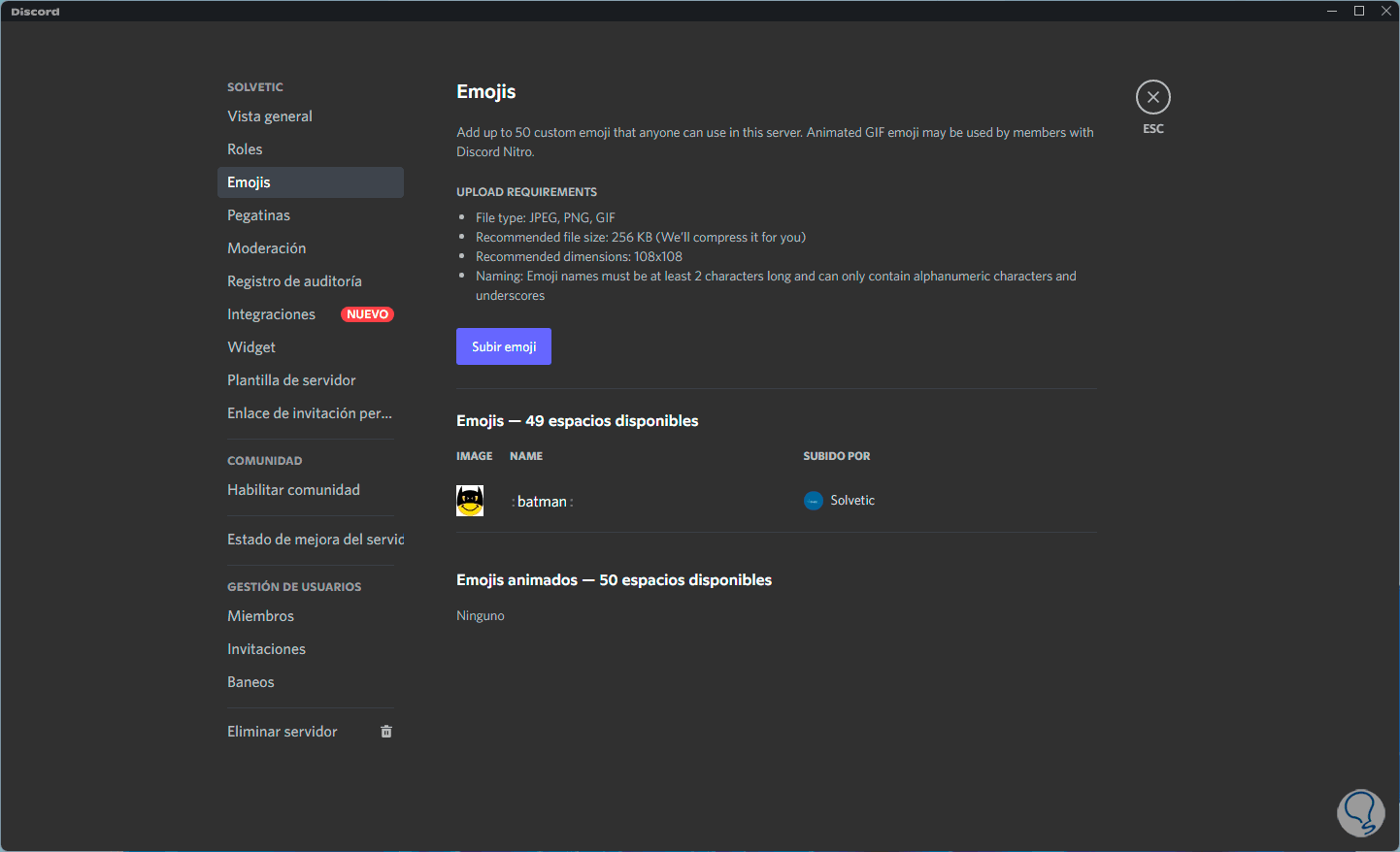This screenshot has width=1400, height=852.
Task: Open the Widget settings page
Action: point(251,347)
